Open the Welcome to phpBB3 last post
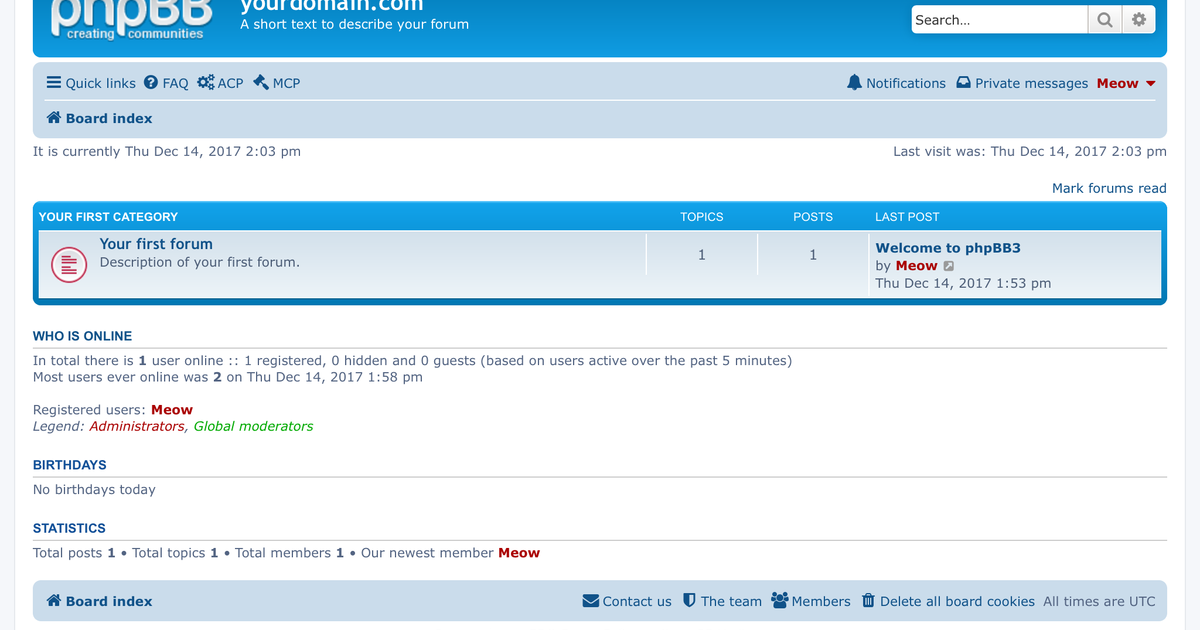 [x=947, y=248]
